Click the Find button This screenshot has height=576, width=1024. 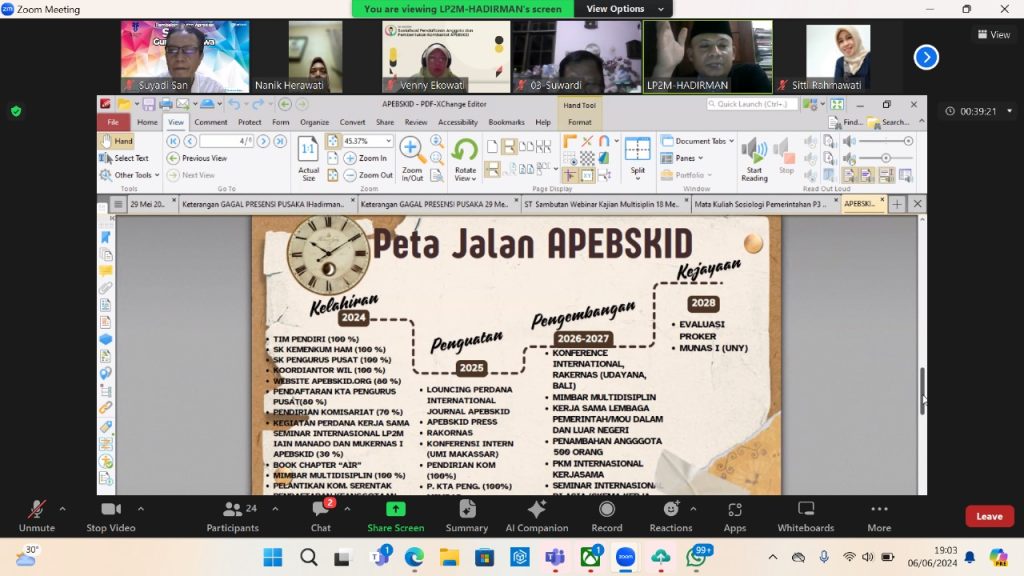point(846,122)
